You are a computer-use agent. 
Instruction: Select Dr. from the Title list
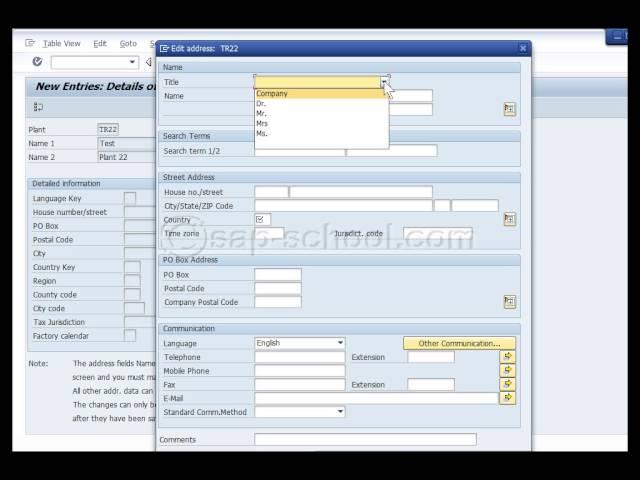(322, 104)
